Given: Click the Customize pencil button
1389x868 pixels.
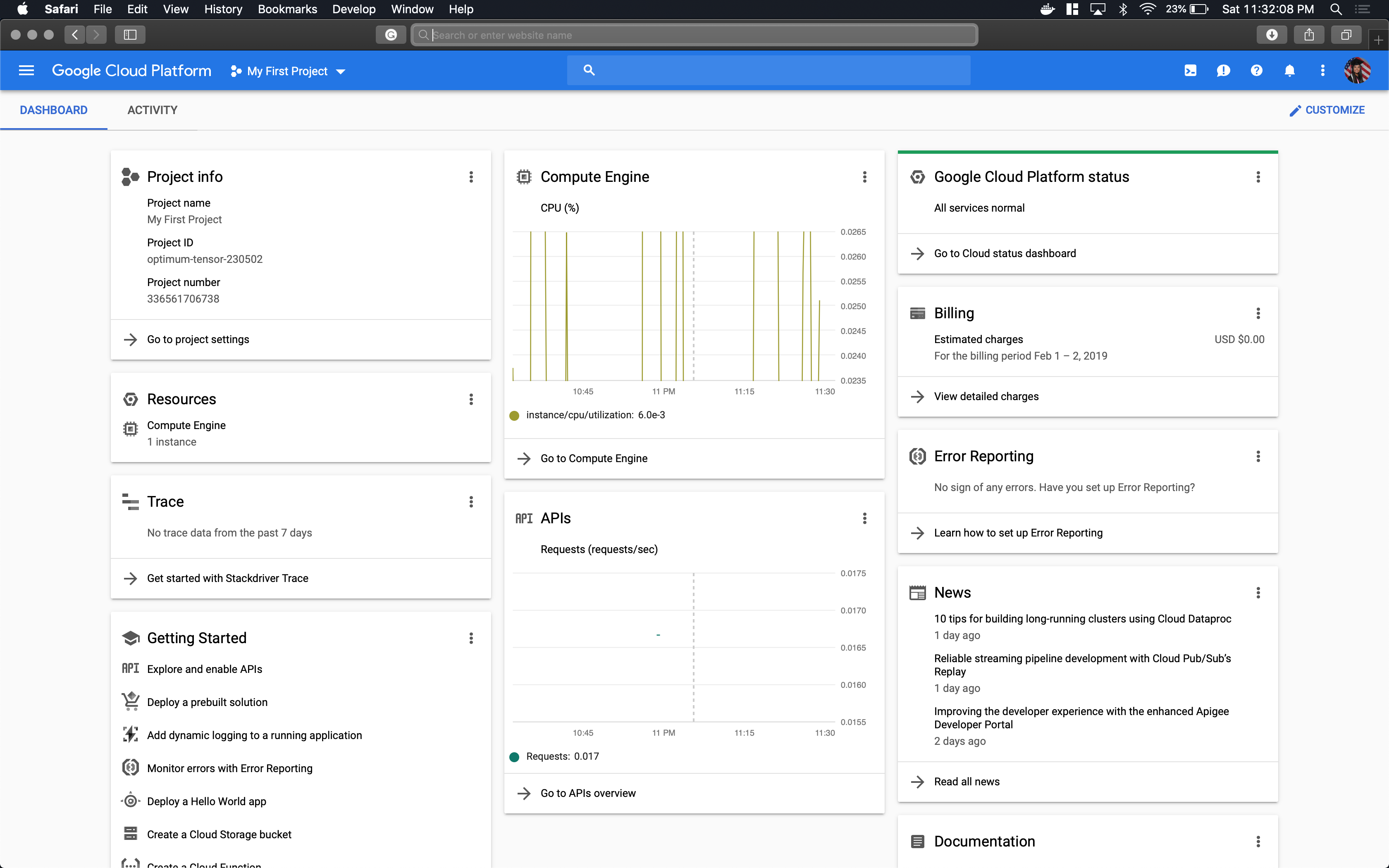Looking at the screenshot, I should click(1327, 110).
